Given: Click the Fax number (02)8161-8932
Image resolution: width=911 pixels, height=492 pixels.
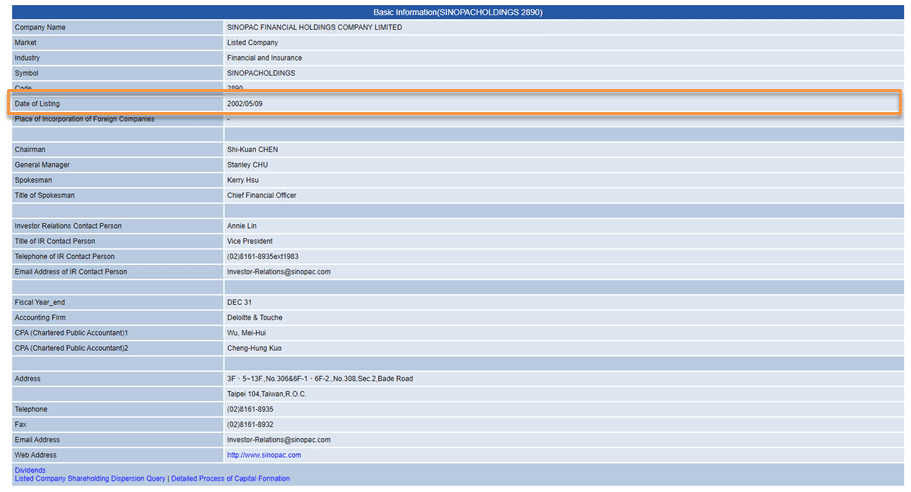Looking at the screenshot, I should pos(250,425).
